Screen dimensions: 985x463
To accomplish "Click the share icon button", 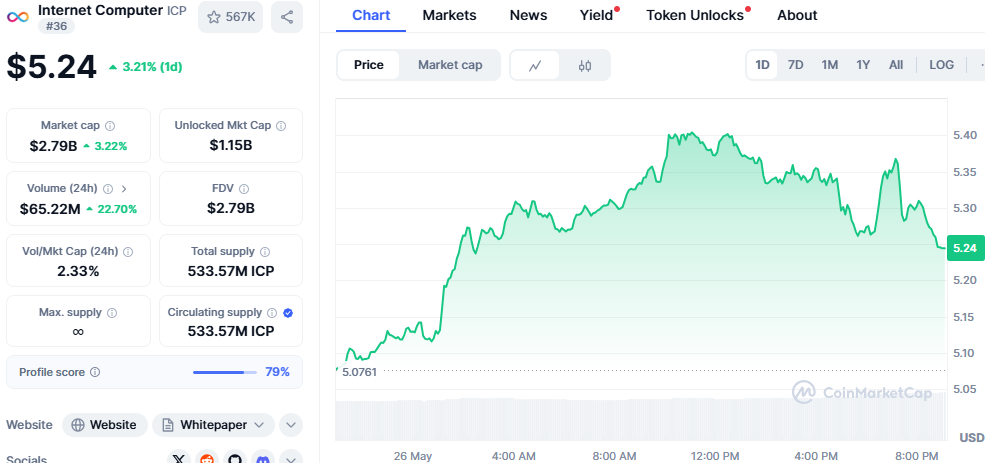I will [287, 17].
